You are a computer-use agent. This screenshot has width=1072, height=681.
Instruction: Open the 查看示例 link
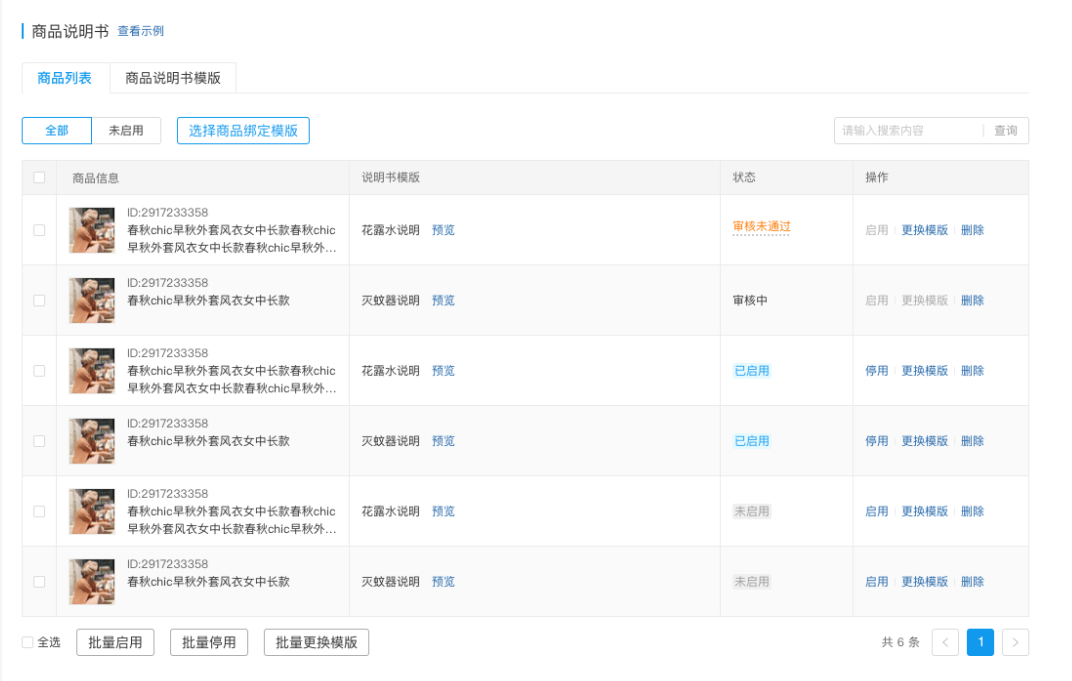(141, 31)
